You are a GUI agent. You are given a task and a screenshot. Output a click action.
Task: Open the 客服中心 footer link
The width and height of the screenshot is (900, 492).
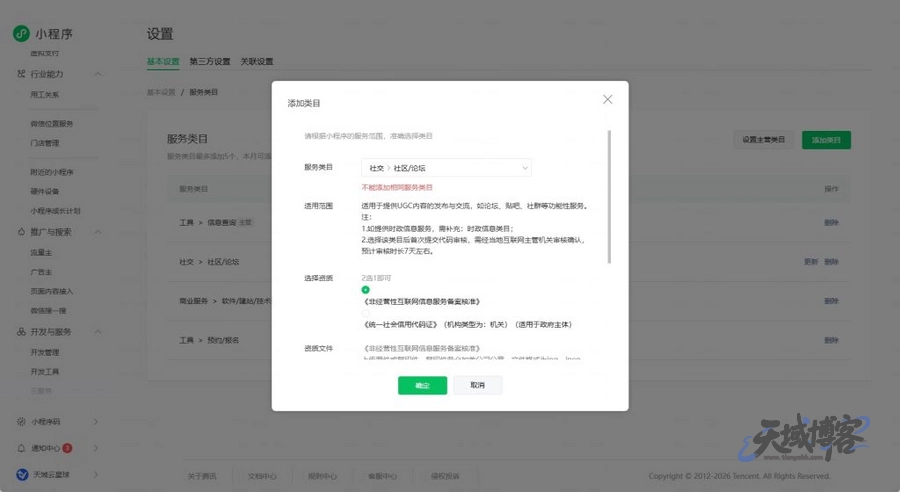[x=382, y=476]
